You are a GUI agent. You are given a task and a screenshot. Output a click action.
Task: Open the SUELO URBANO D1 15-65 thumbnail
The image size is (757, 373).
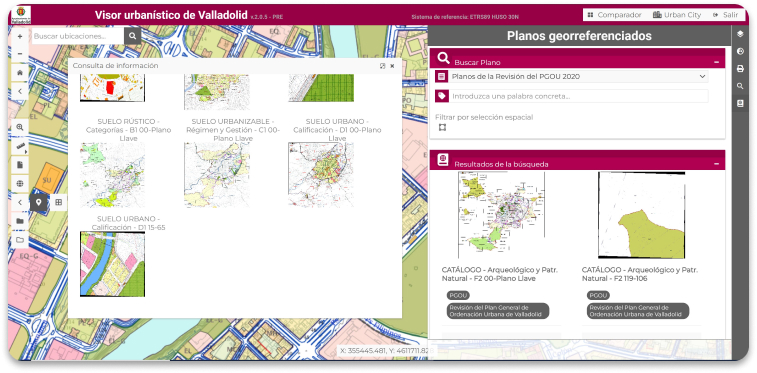tap(112, 264)
